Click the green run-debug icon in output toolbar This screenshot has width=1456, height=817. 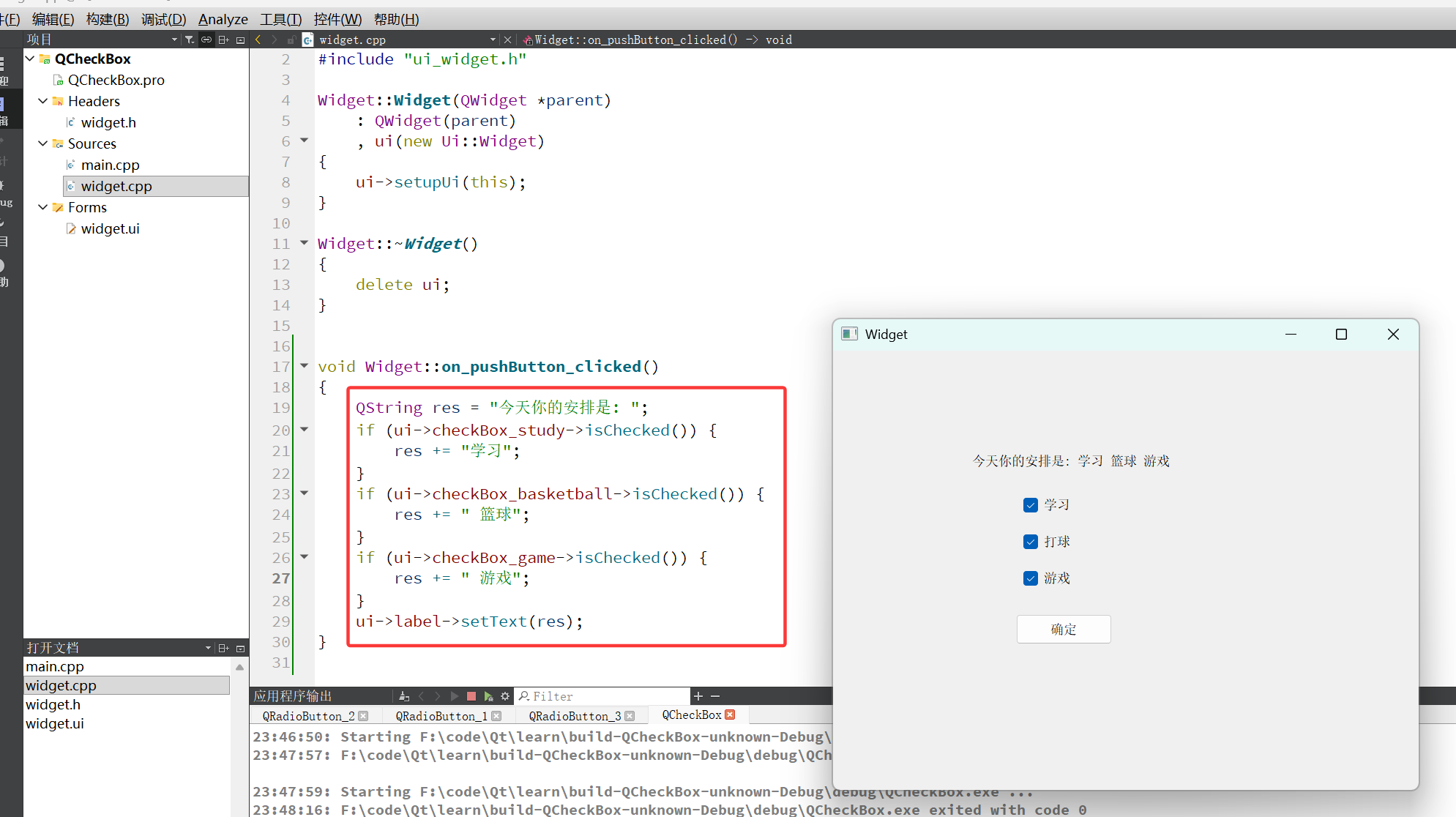[488, 696]
